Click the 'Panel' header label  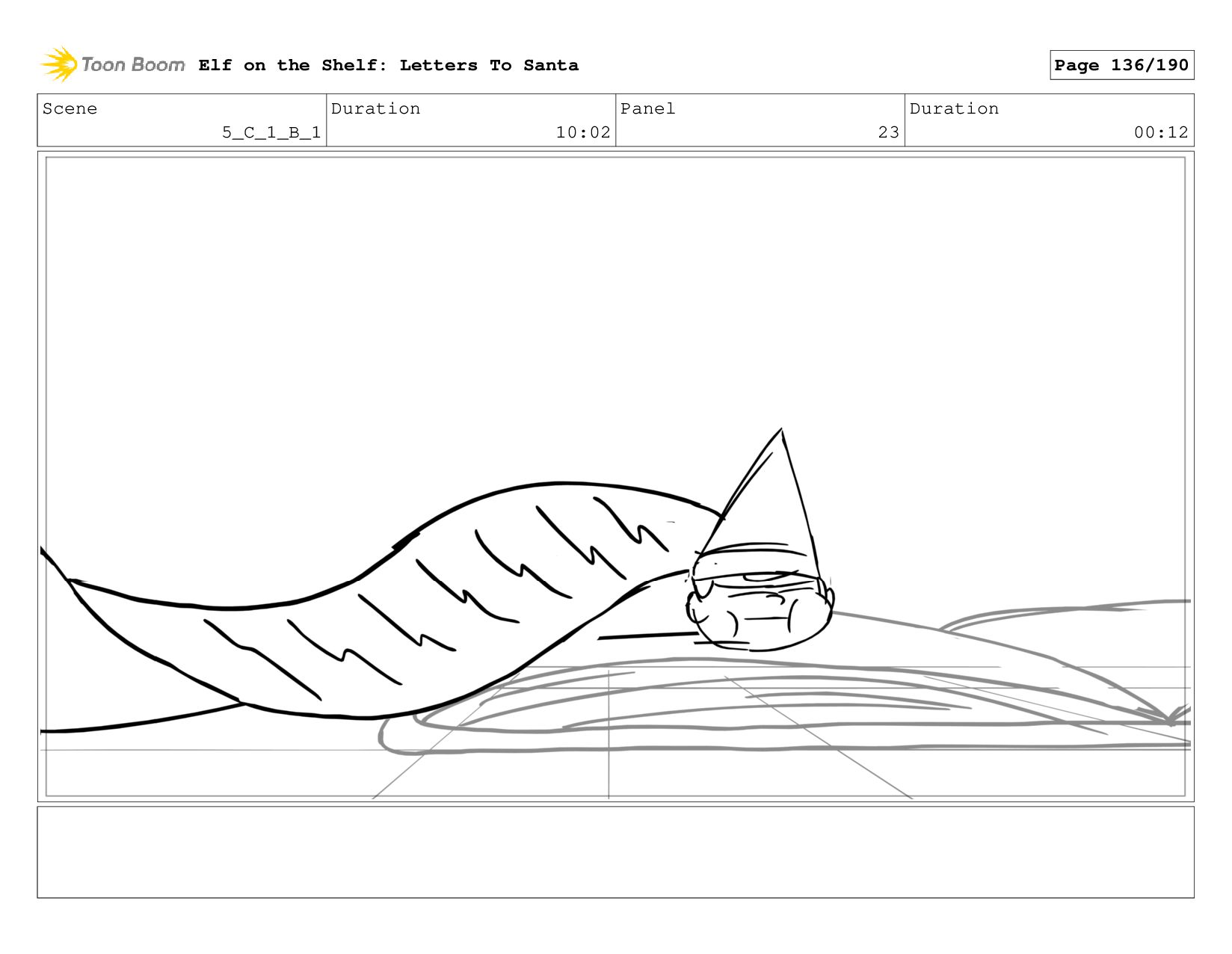tap(647, 108)
